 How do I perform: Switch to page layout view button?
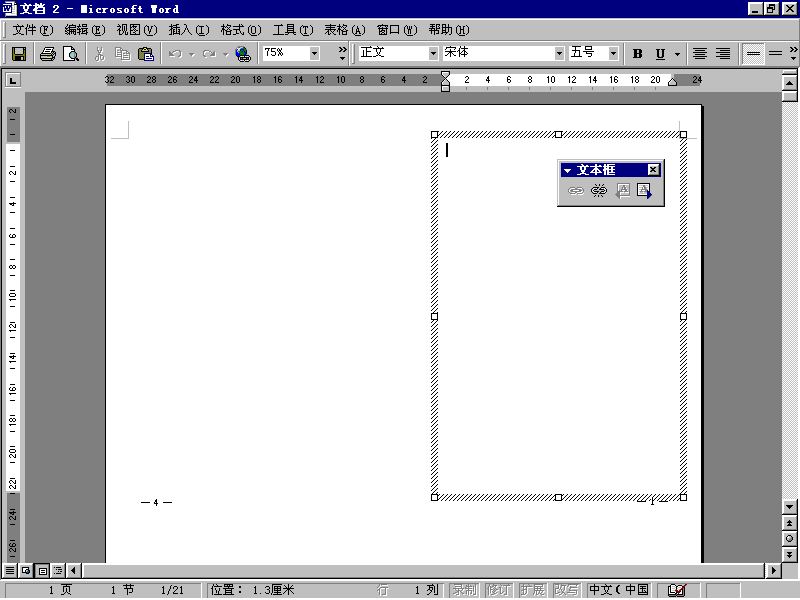point(42,571)
